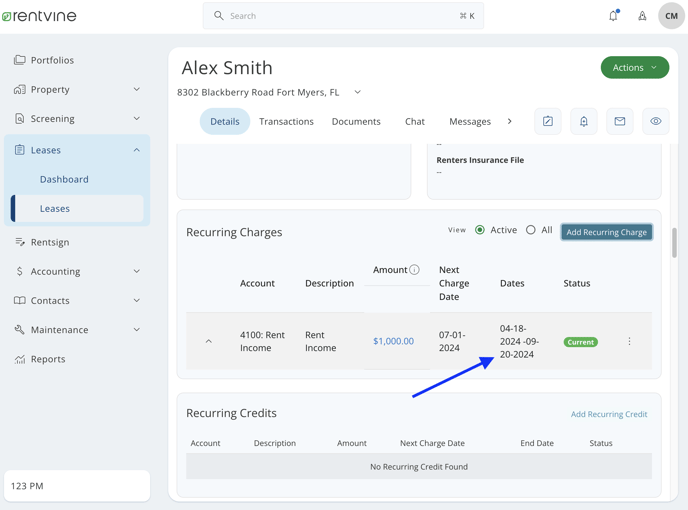Image resolution: width=688 pixels, height=510 pixels.
Task: Click the envelope email icon button
Action: pos(620,121)
